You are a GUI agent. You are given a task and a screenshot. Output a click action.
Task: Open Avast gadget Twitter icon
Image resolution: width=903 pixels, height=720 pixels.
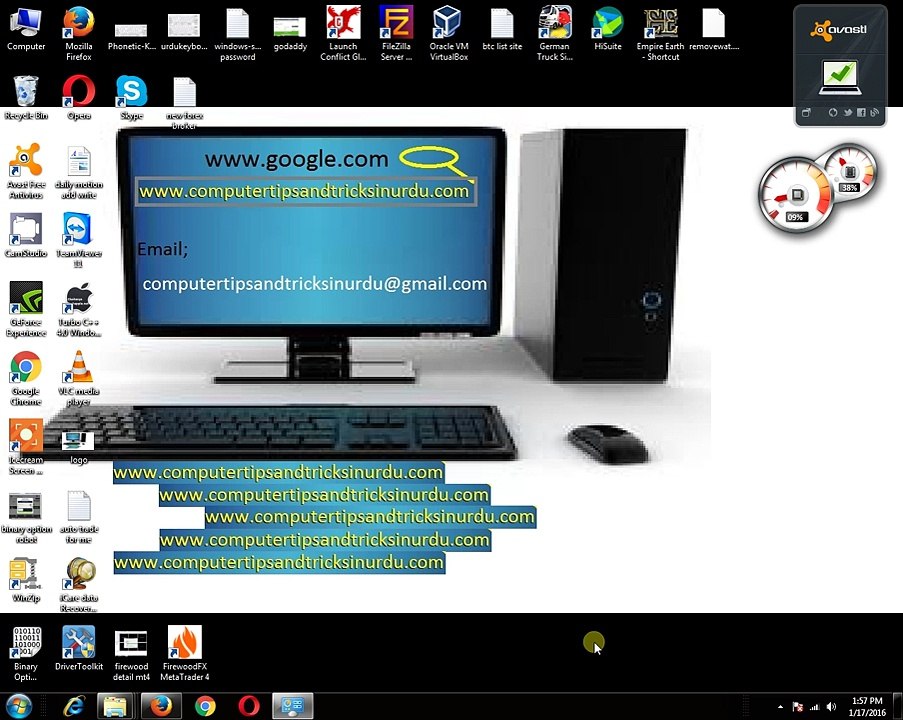pyautogui.click(x=848, y=113)
